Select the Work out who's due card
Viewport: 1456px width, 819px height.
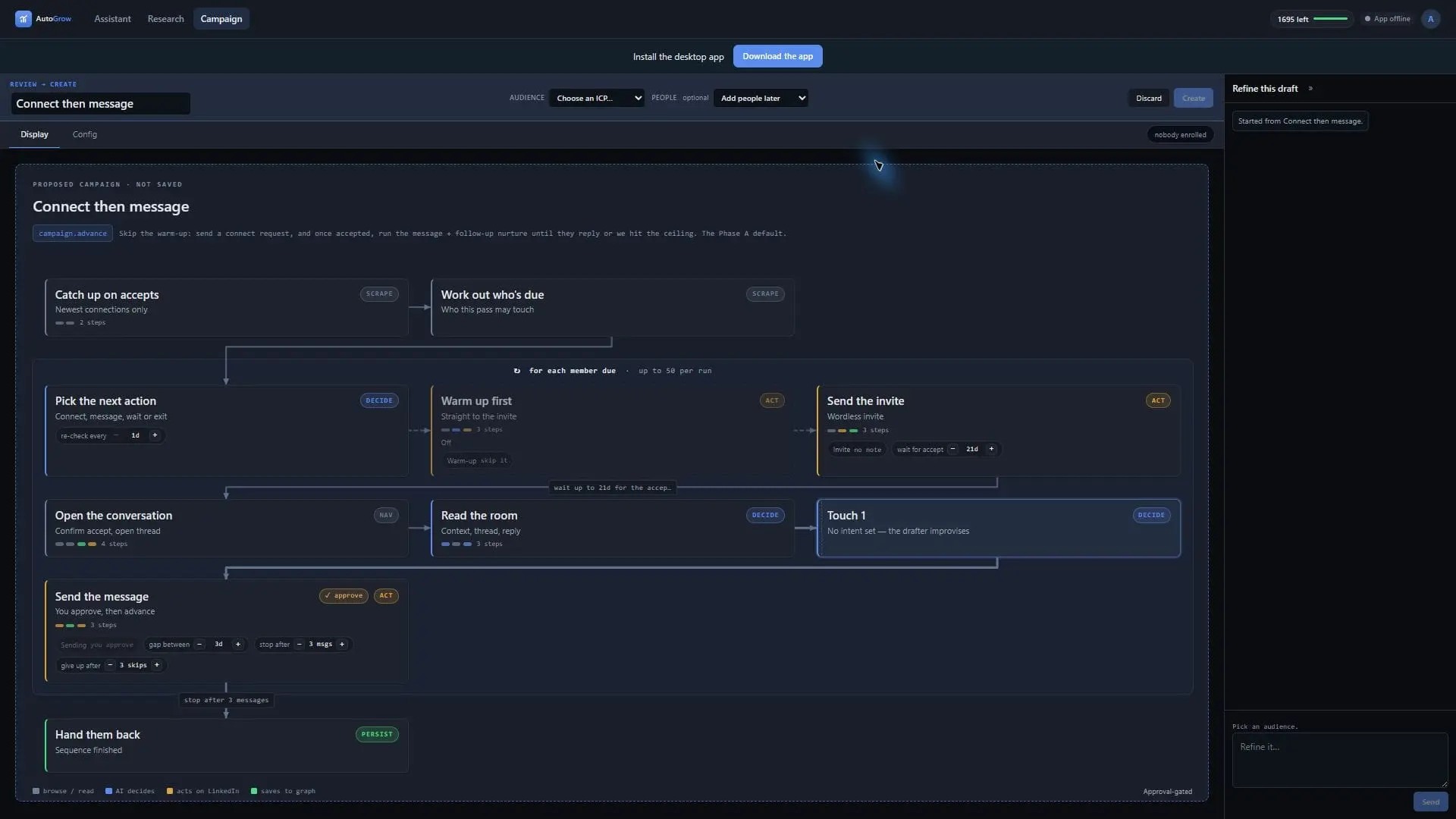pos(613,307)
